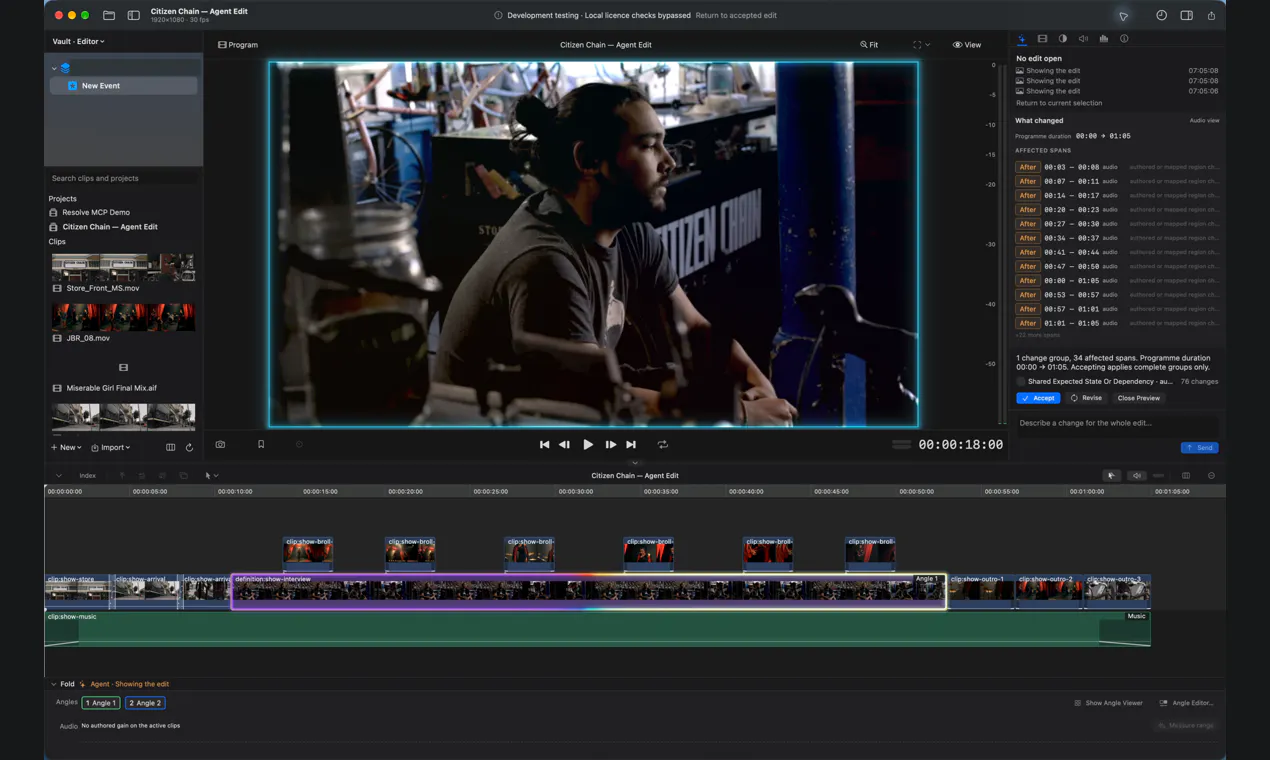
Task: Click the share/export icon in title bar
Action: click(x=1211, y=16)
